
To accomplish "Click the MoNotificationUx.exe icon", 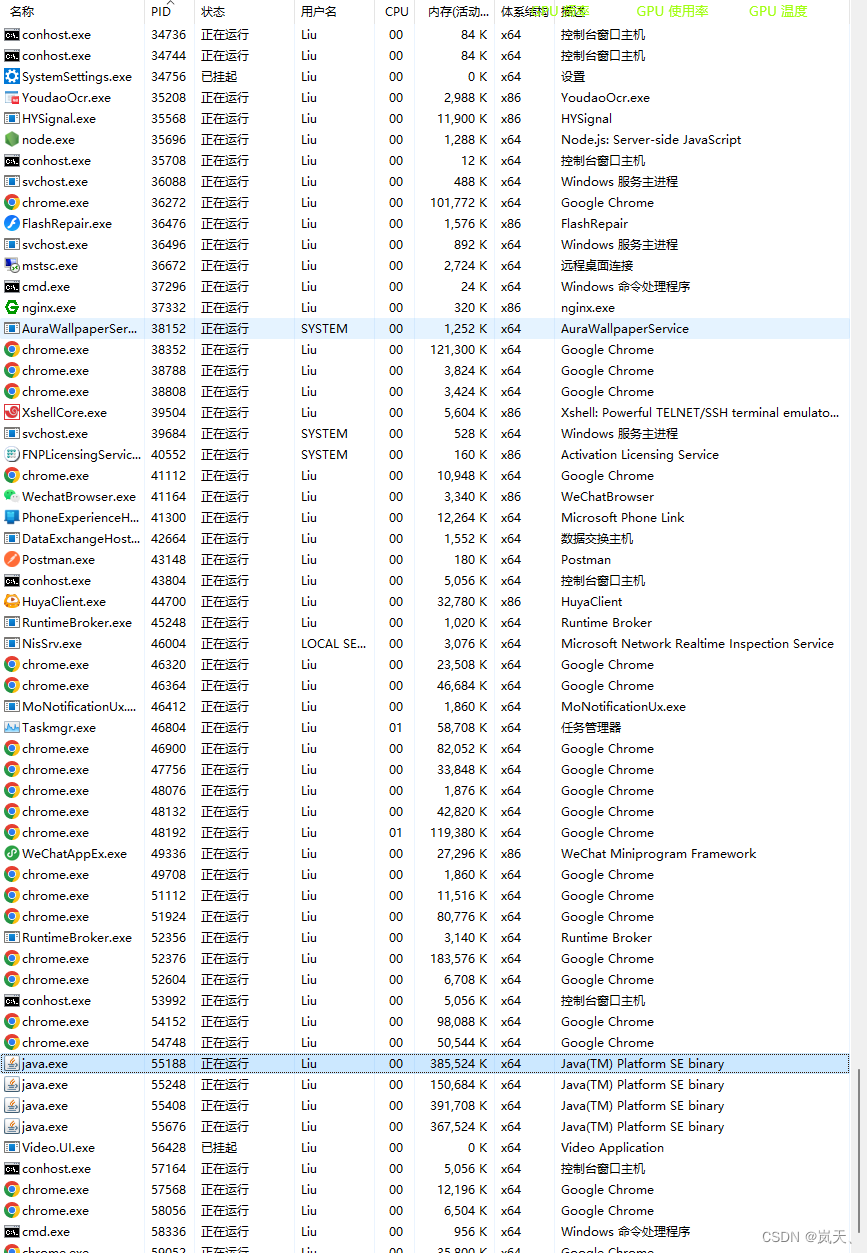I will pos(12,707).
